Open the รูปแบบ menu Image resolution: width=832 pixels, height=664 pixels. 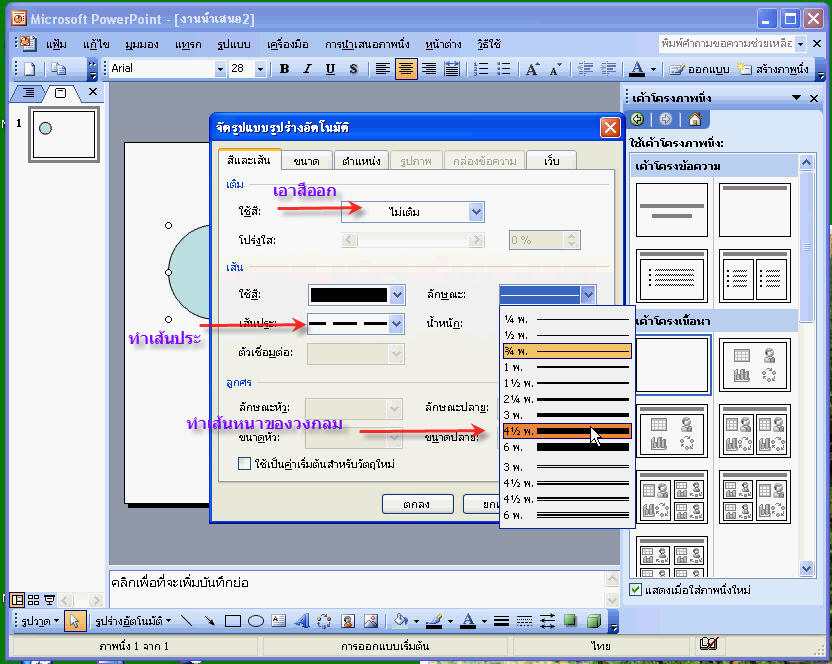(x=233, y=44)
